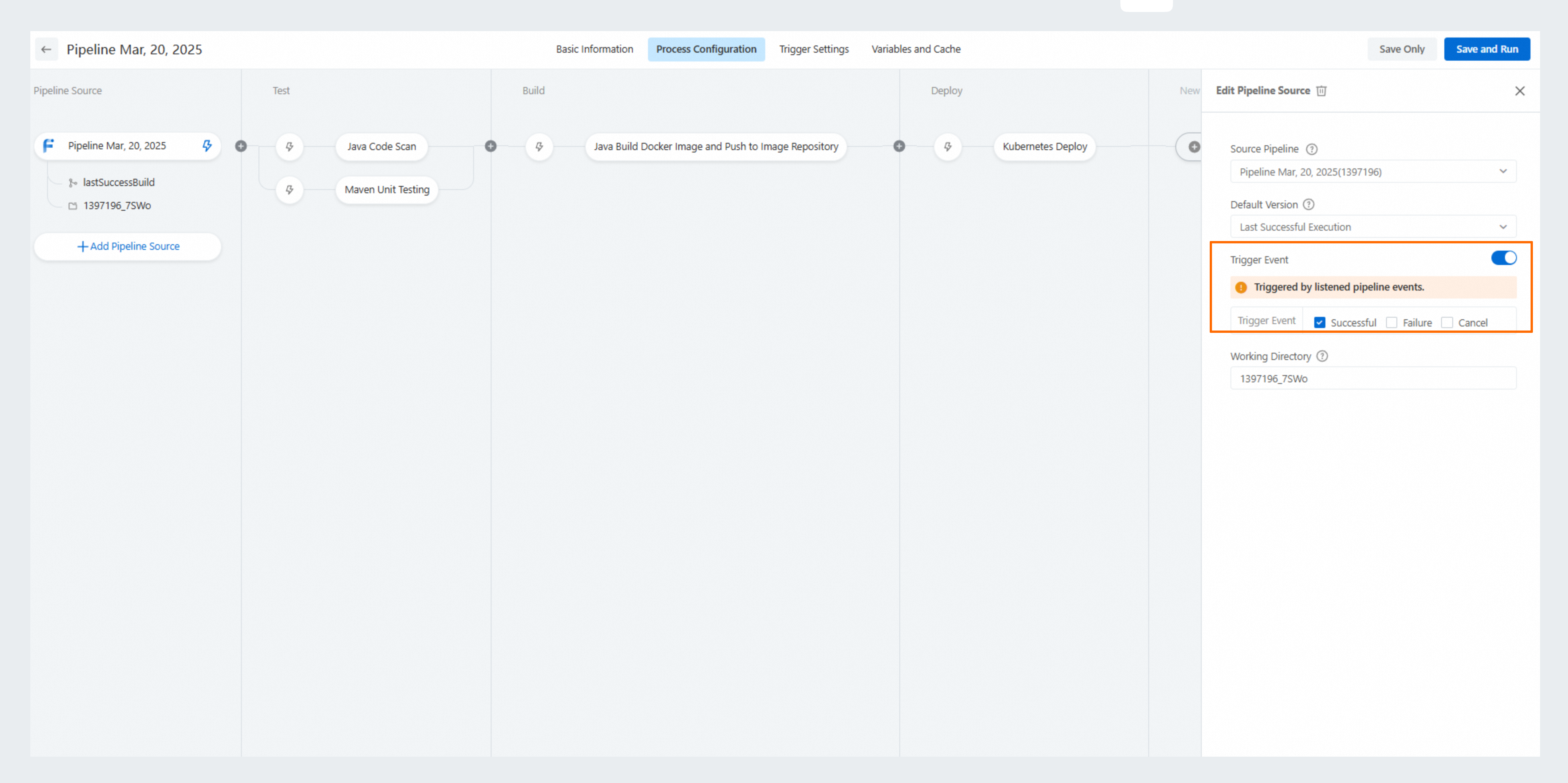Click the lightning icon before Kubernetes Deploy

(948, 147)
